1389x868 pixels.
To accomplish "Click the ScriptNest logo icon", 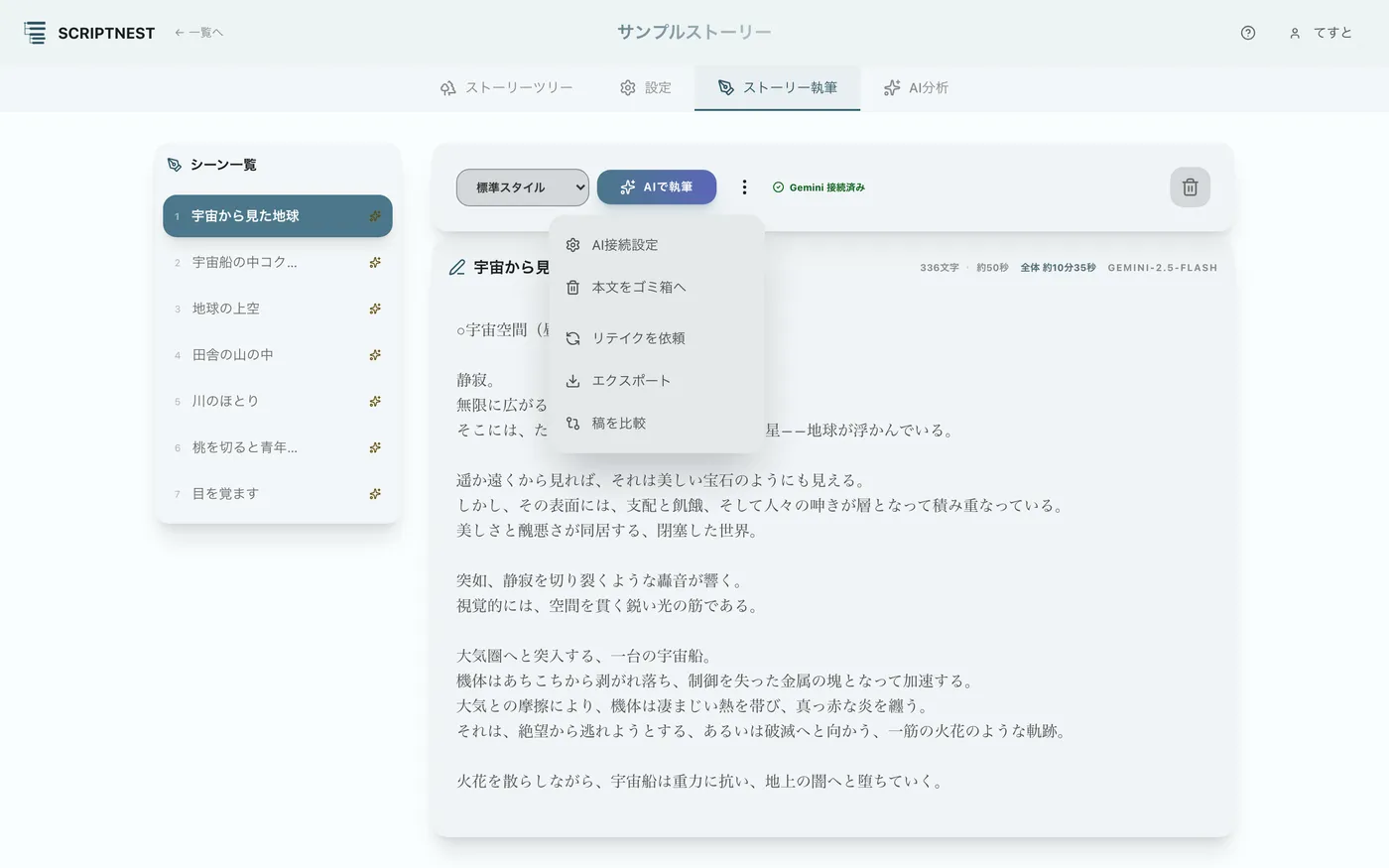I will point(35,33).
